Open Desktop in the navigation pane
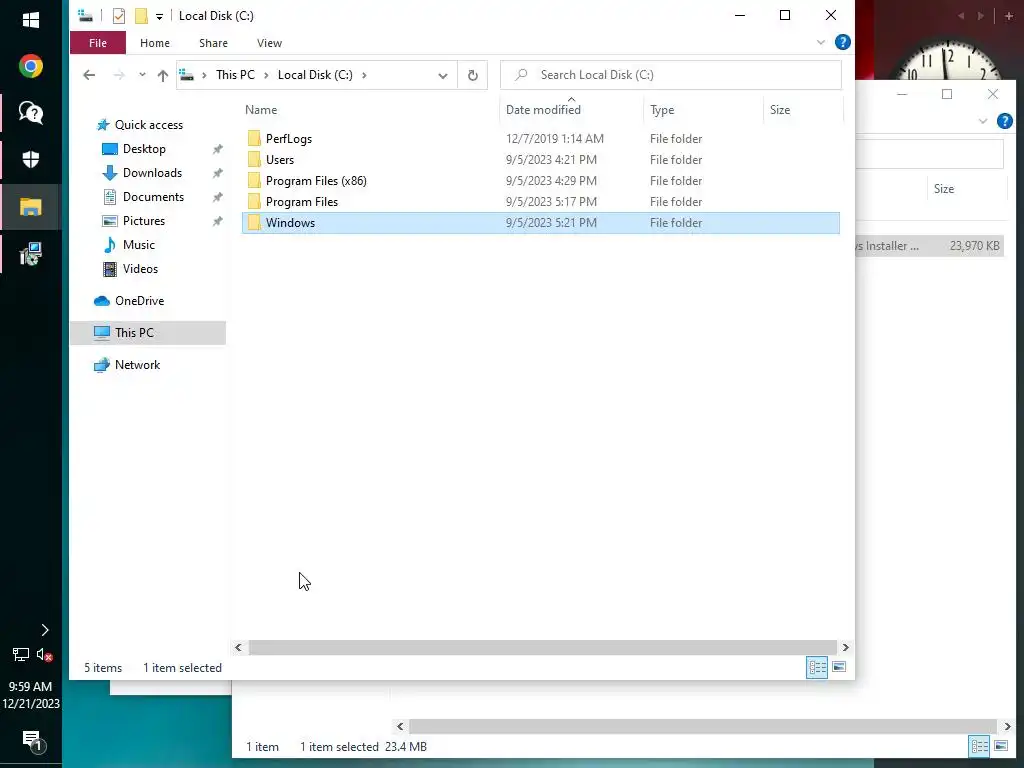 pos(144,149)
